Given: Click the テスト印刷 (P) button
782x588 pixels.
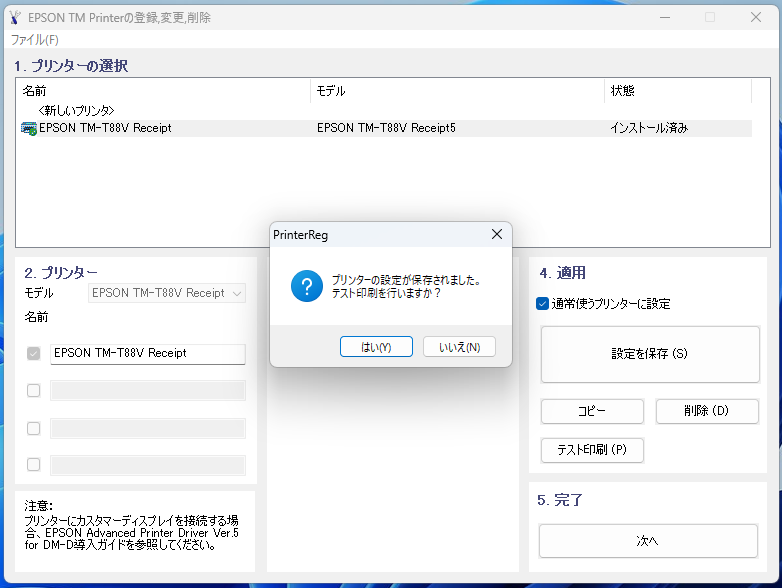Looking at the screenshot, I should pos(592,450).
